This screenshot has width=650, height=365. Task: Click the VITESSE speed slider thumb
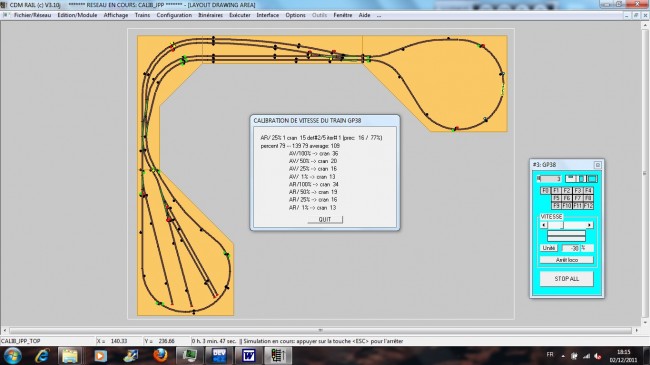coord(563,225)
